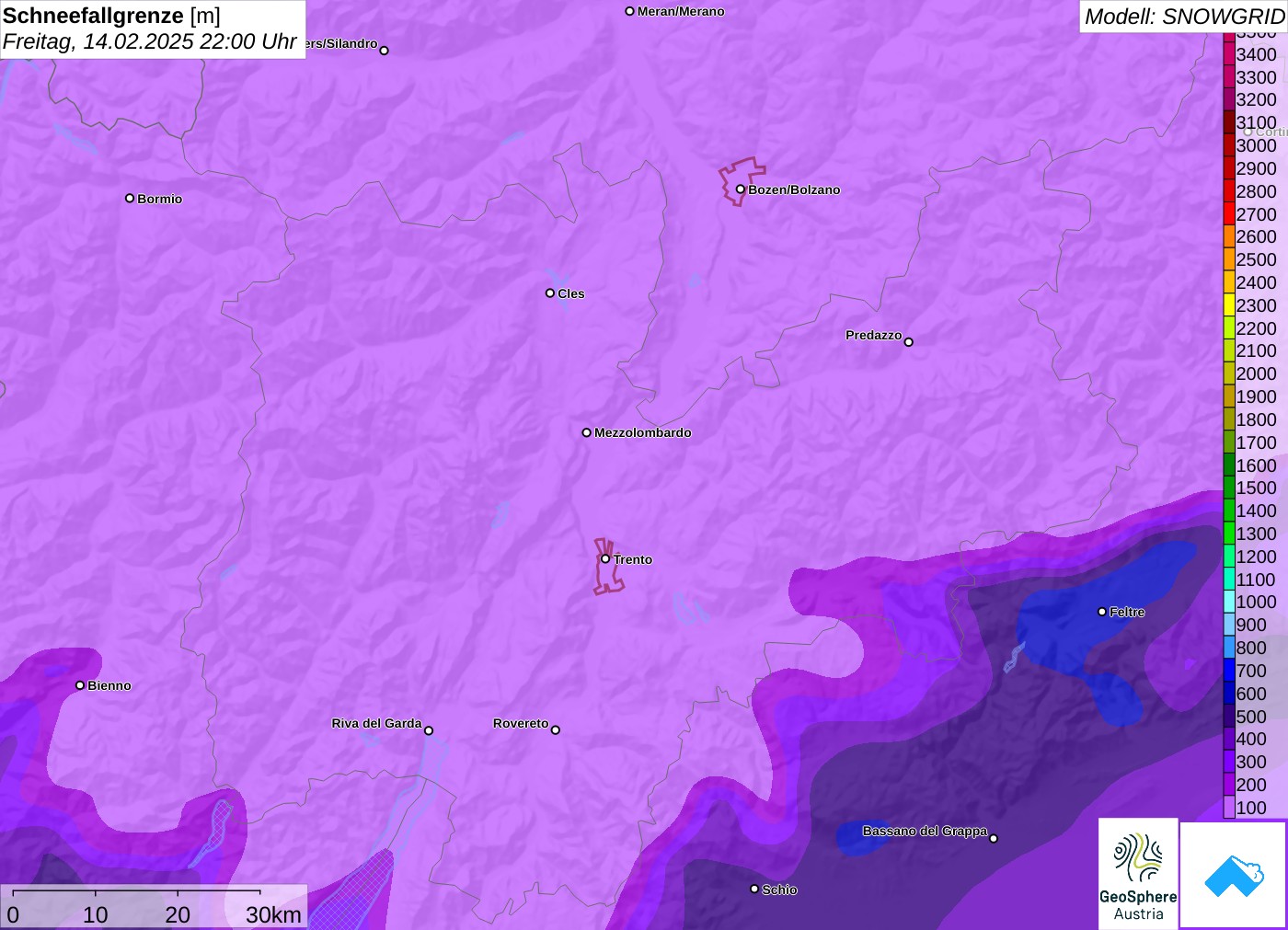
Task: Click the blue cloud house logo
Action: tap(1234, 875)
